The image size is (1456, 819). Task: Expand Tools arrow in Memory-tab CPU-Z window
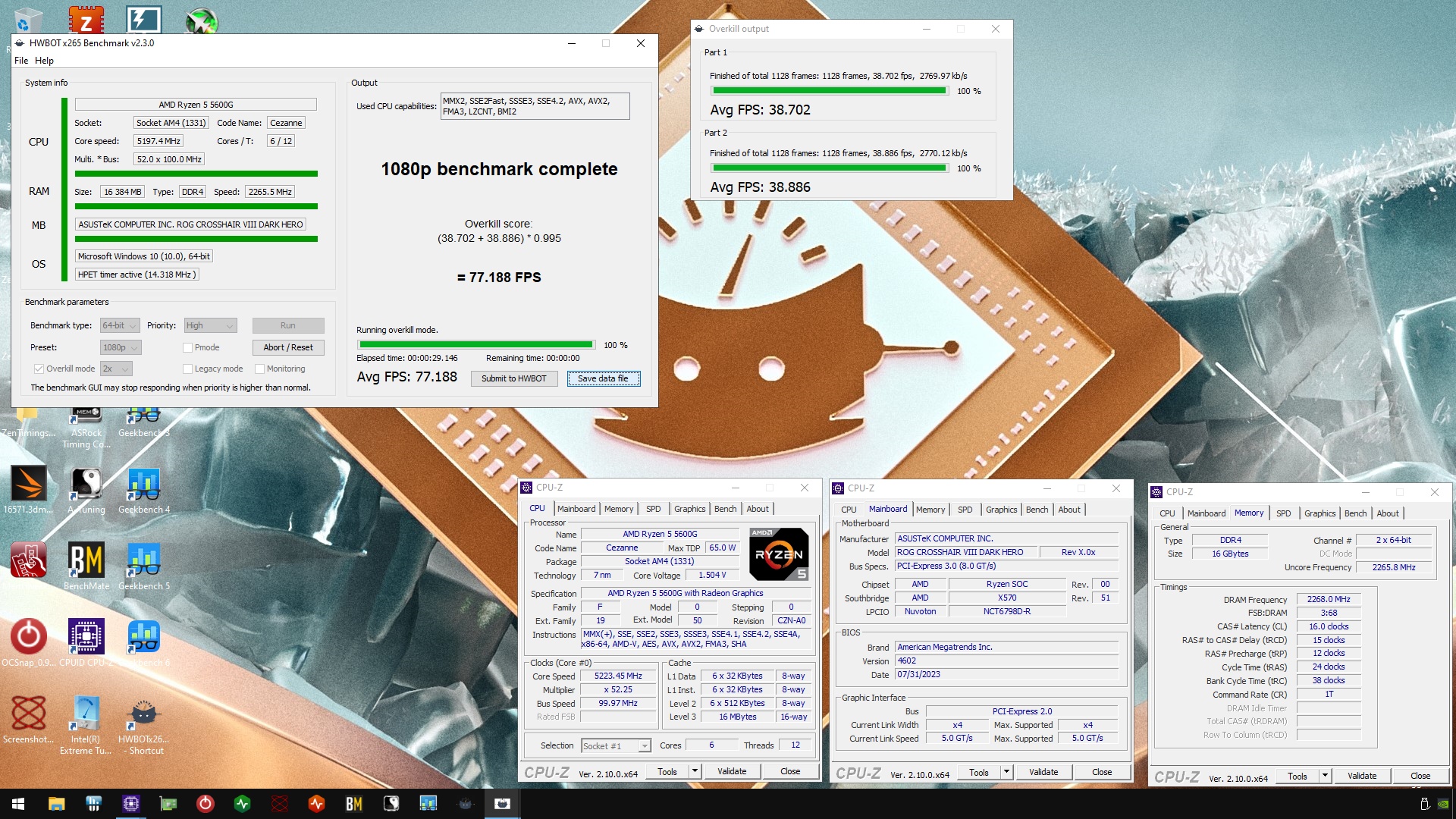(x=1325, y=776)
